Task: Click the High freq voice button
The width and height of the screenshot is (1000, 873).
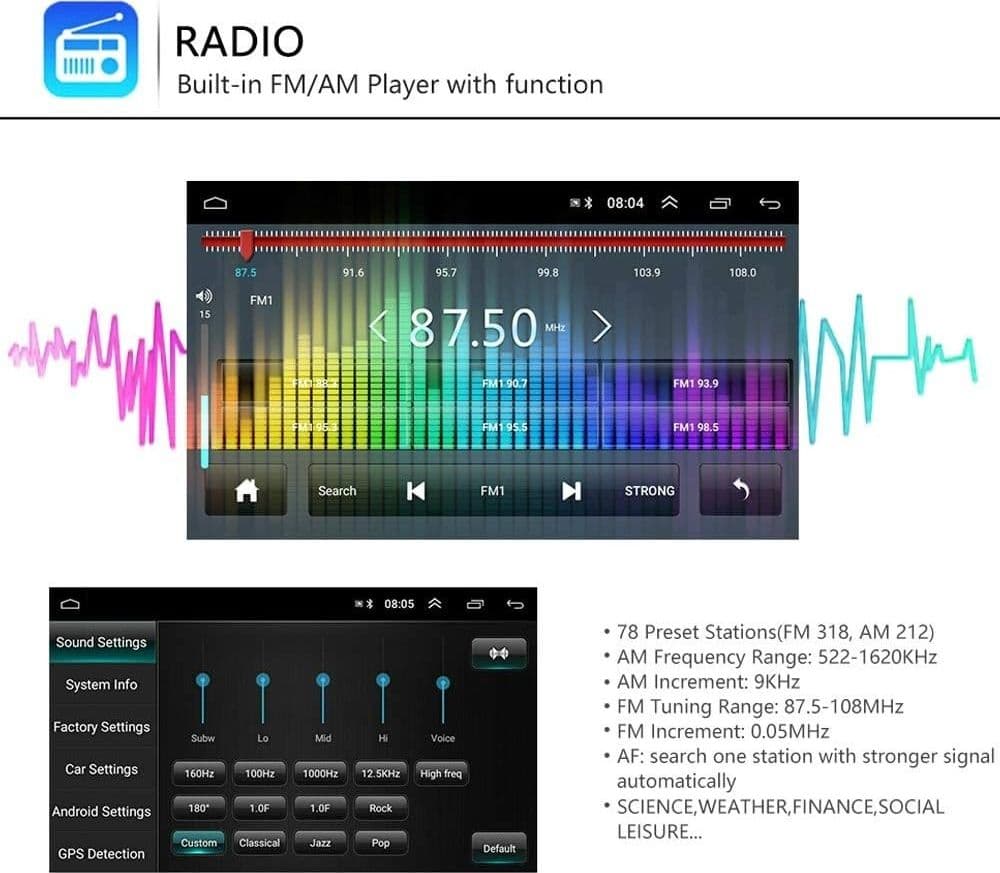Action: tap(441, 774)
